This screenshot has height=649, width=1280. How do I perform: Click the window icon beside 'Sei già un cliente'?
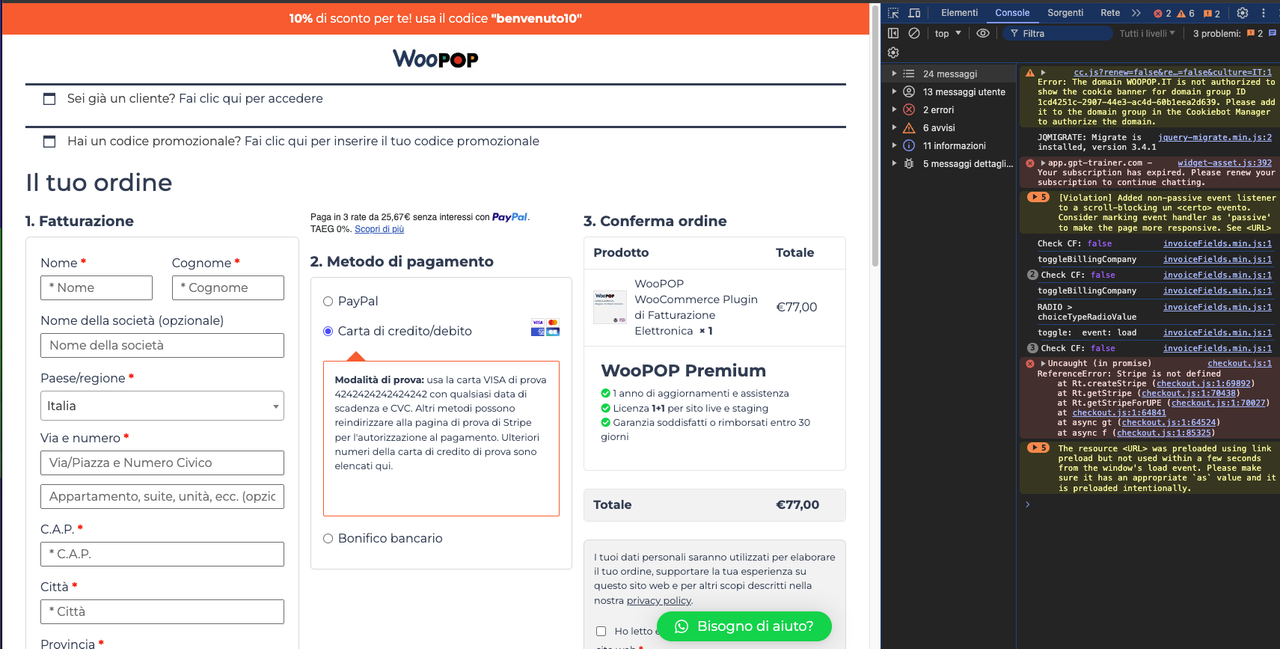click(49, 99)
